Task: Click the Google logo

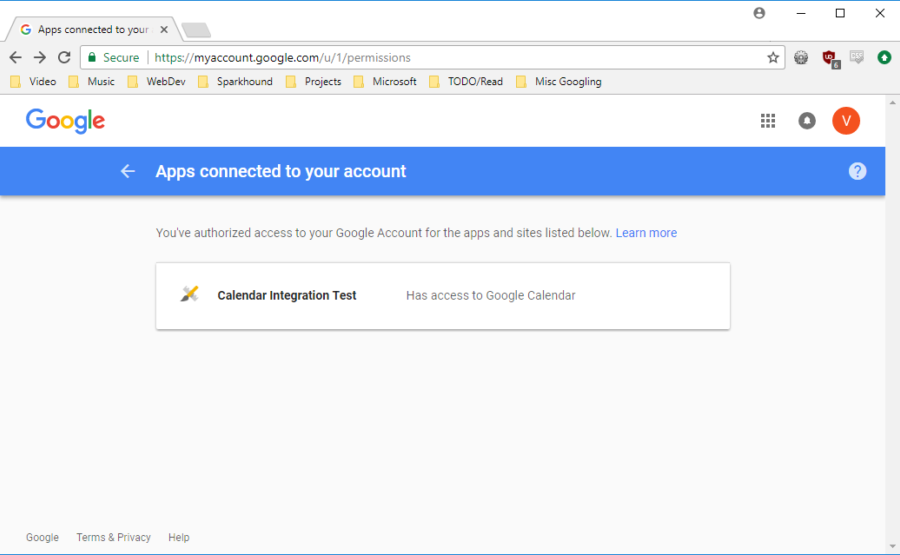Action: (65, 121)
